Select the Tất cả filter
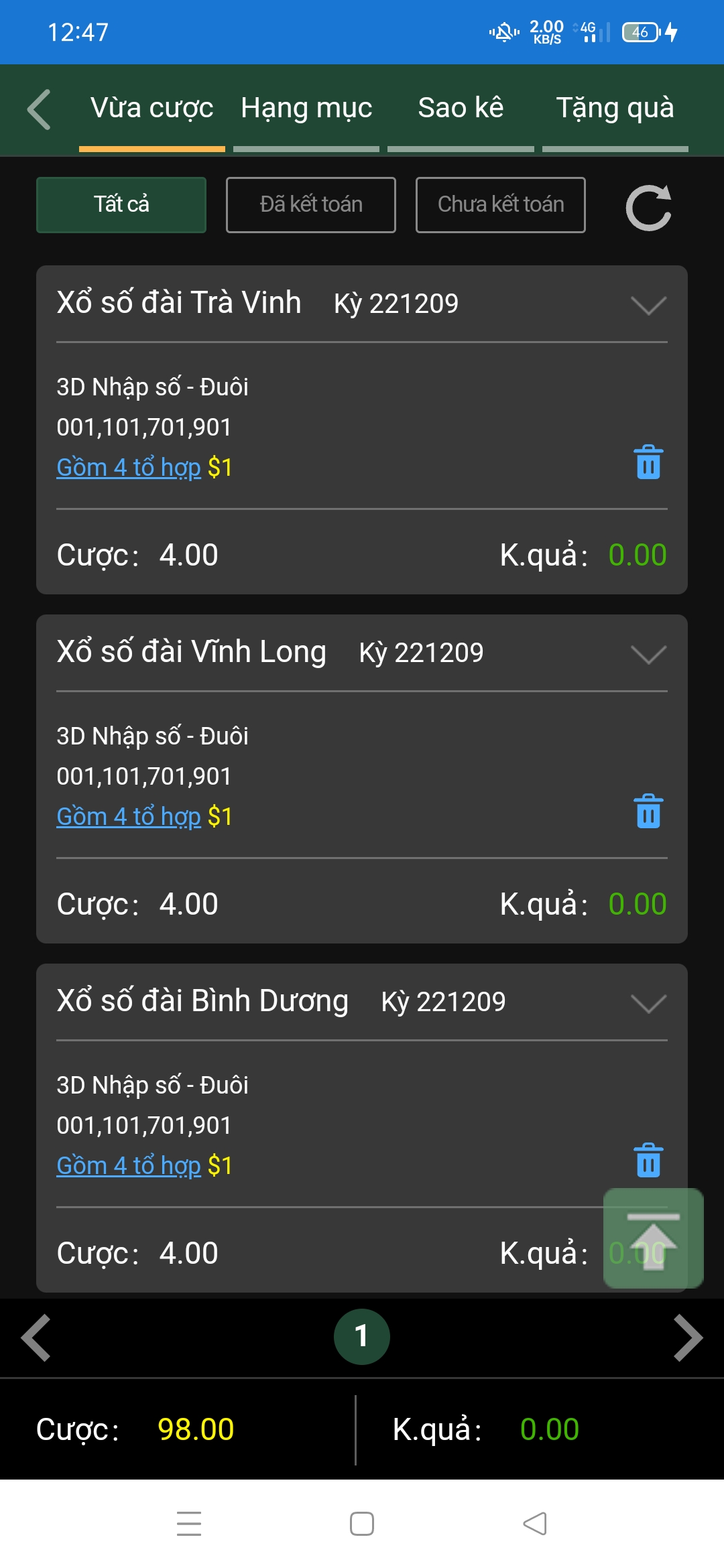Viewport: 724px width, 1568px height. tap(121, 205)
